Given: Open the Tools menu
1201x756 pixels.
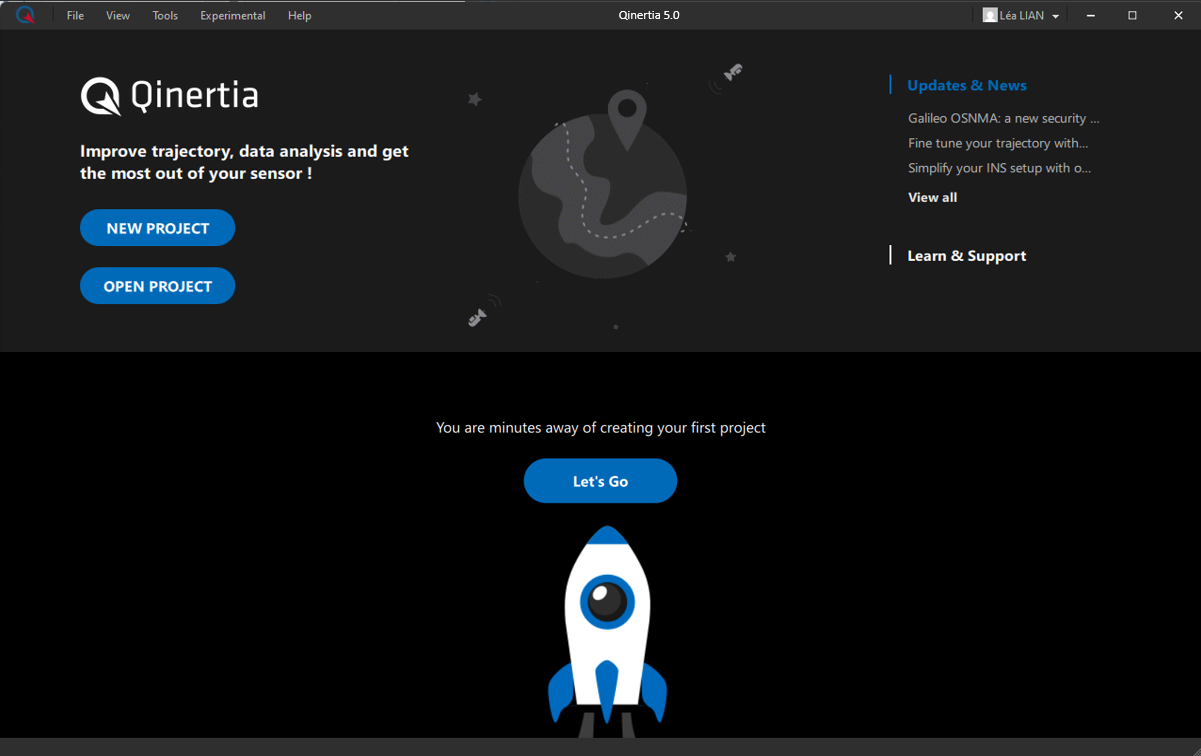Looking at the screenshot, I should click(x=165, y=16).
